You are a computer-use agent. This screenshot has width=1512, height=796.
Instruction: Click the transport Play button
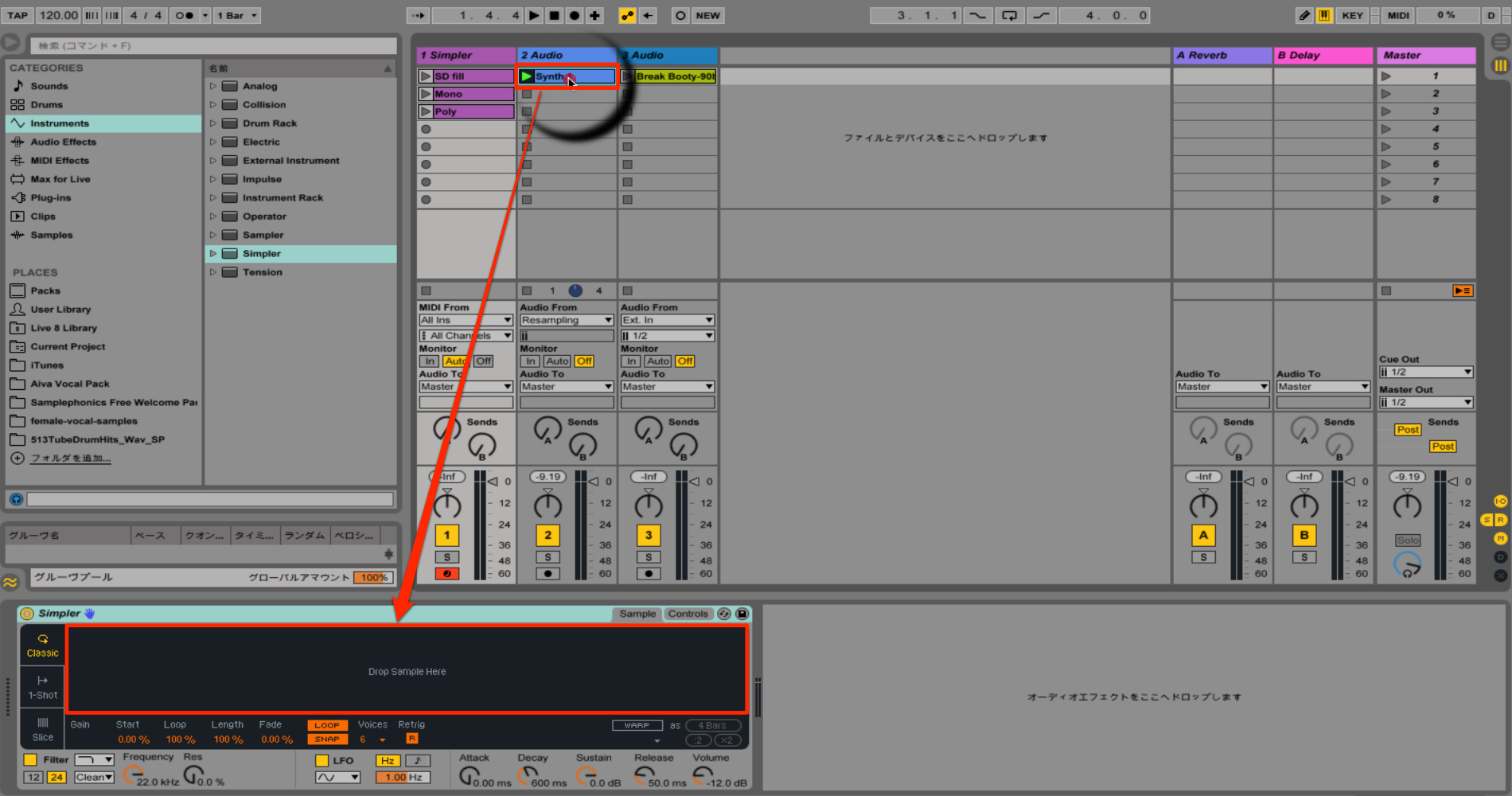click(x=535, y=15)
